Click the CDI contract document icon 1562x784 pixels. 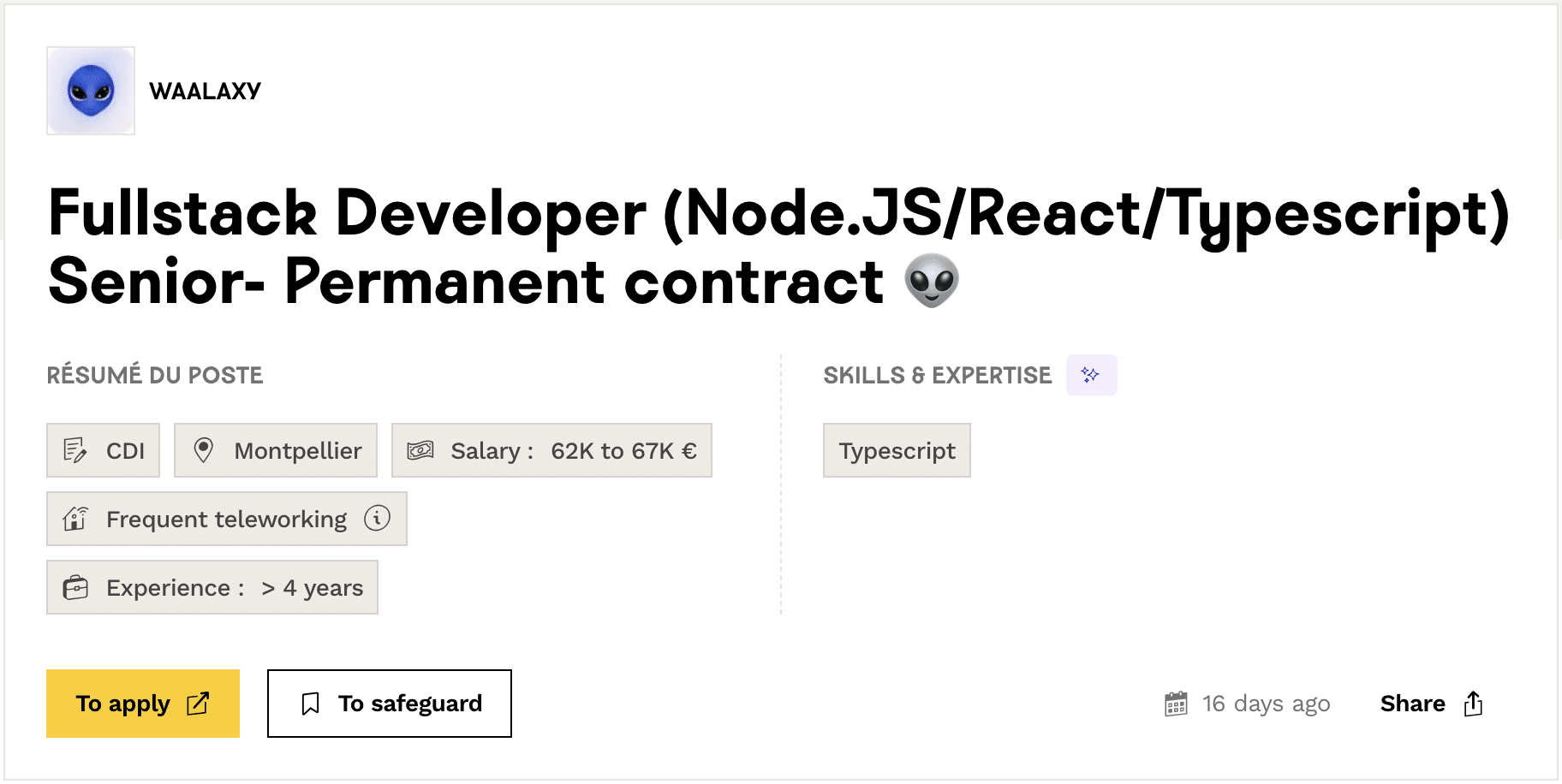pyautogui.click(x=75, y=450)
